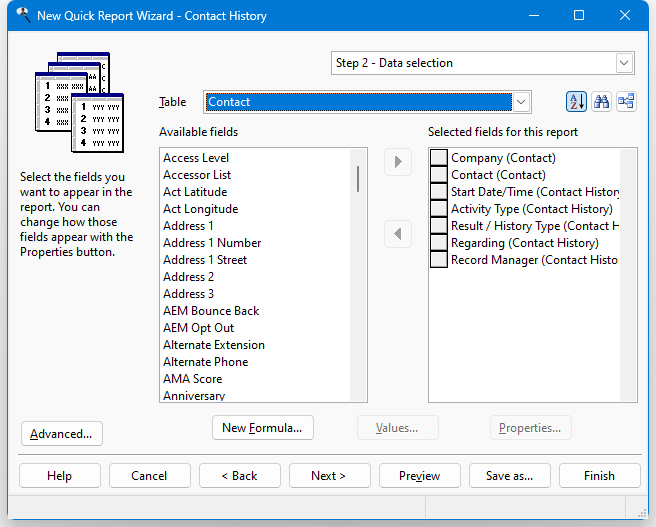Image resolution: width=656 pixels, height=527 pixels.
Task: Select Address 1 Number field
Action: coord(256,243)
